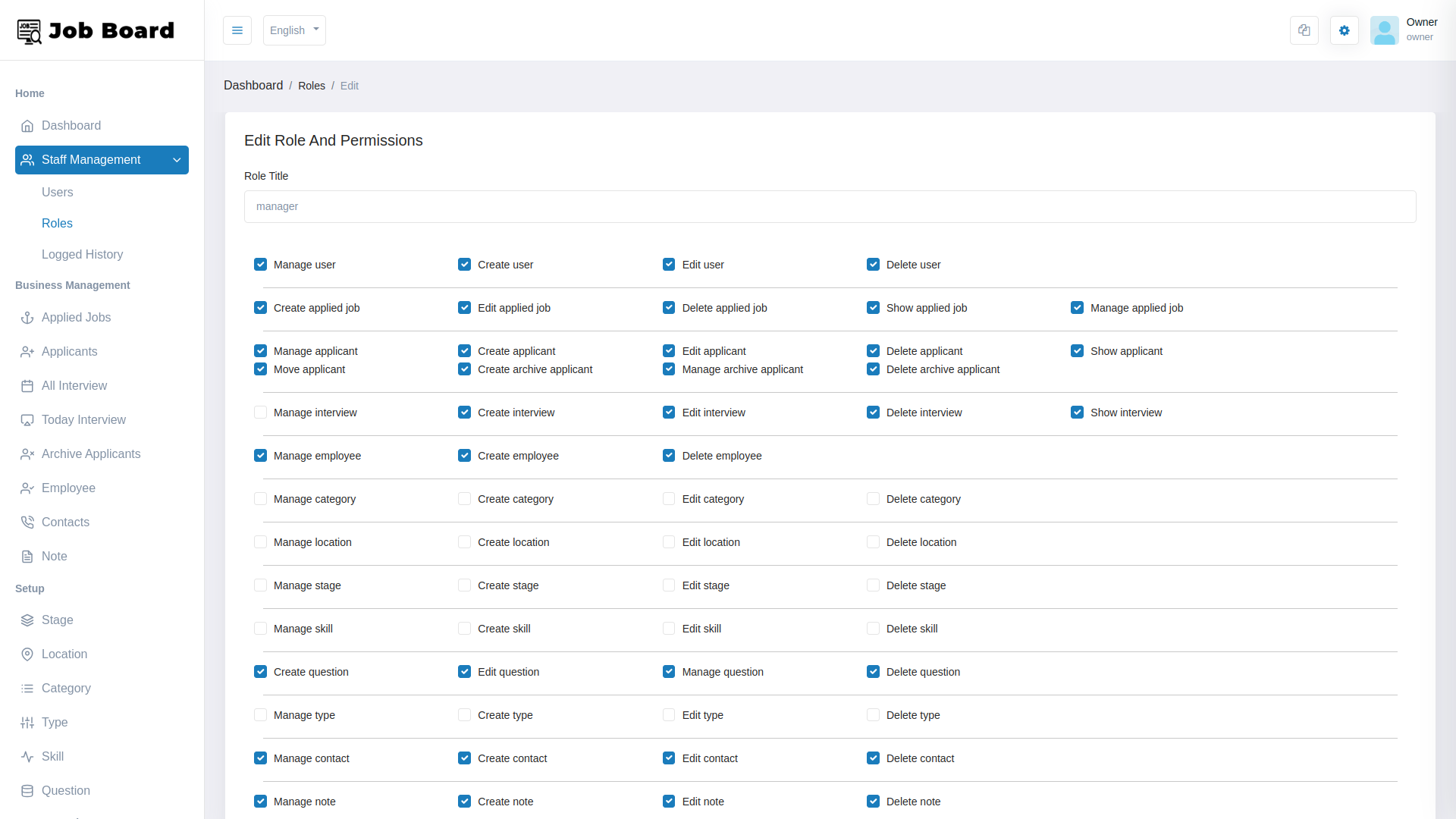
Task: Toggle the sidebar with hamburger menu
Action: 237,30
